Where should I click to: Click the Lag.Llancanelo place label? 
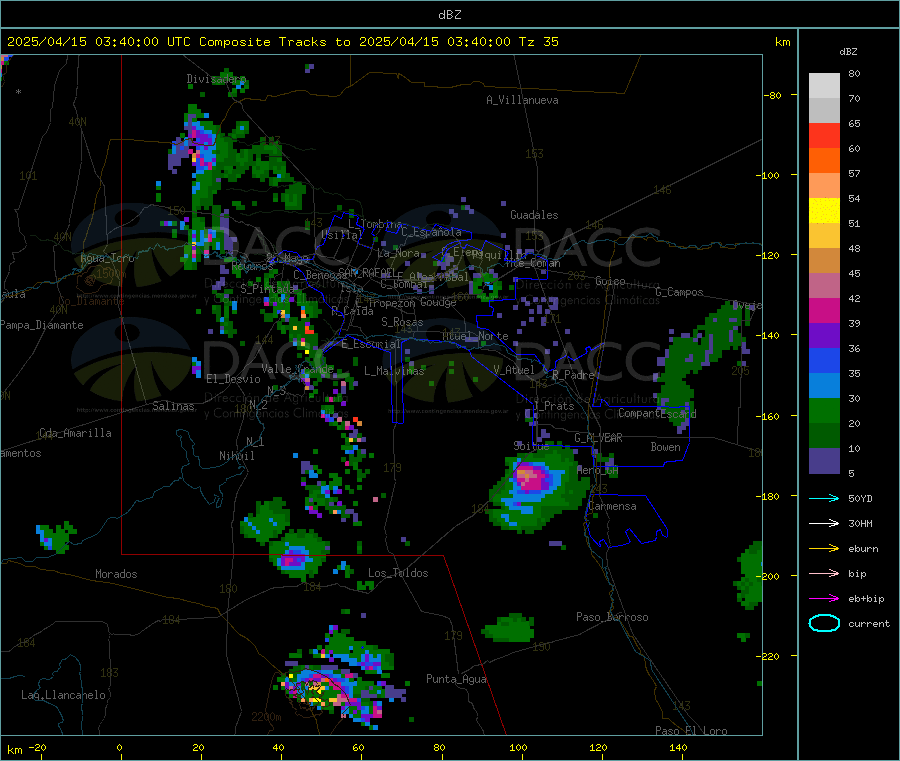tap(63, 695)
